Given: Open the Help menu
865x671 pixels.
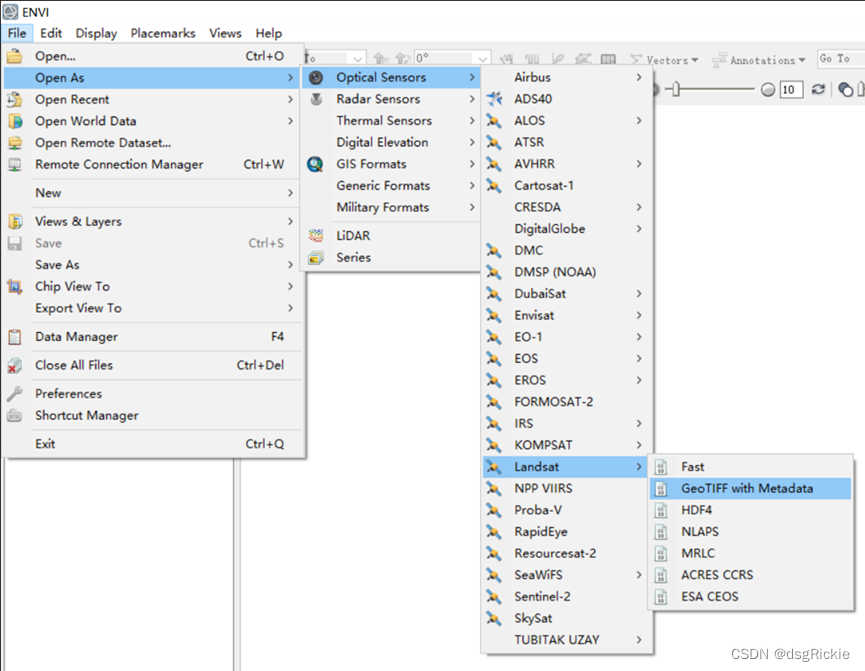Looking at the screenshot, I should 269,33.
